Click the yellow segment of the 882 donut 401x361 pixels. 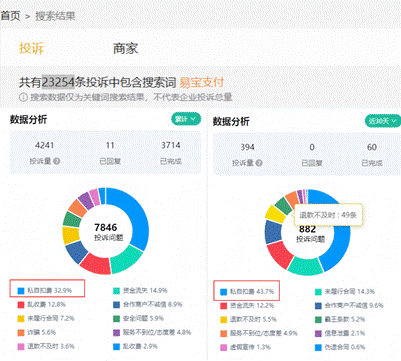[275, 214]
